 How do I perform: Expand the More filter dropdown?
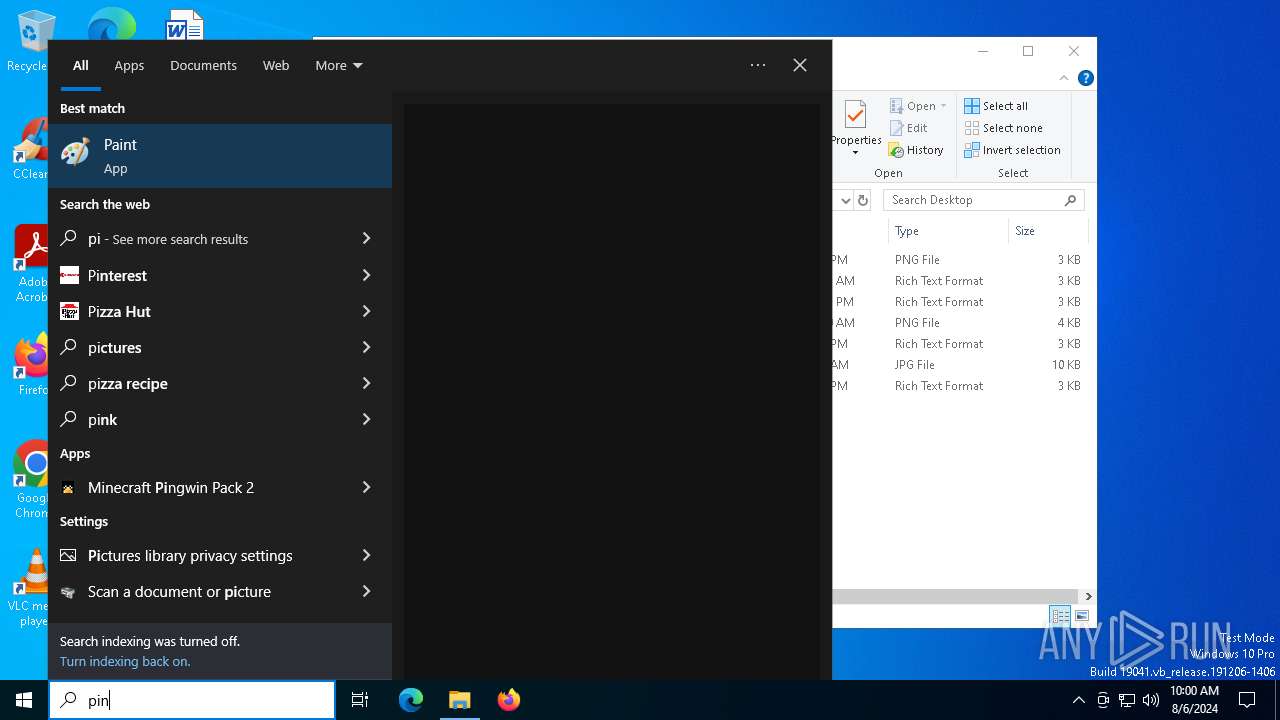tap(338, 66)
